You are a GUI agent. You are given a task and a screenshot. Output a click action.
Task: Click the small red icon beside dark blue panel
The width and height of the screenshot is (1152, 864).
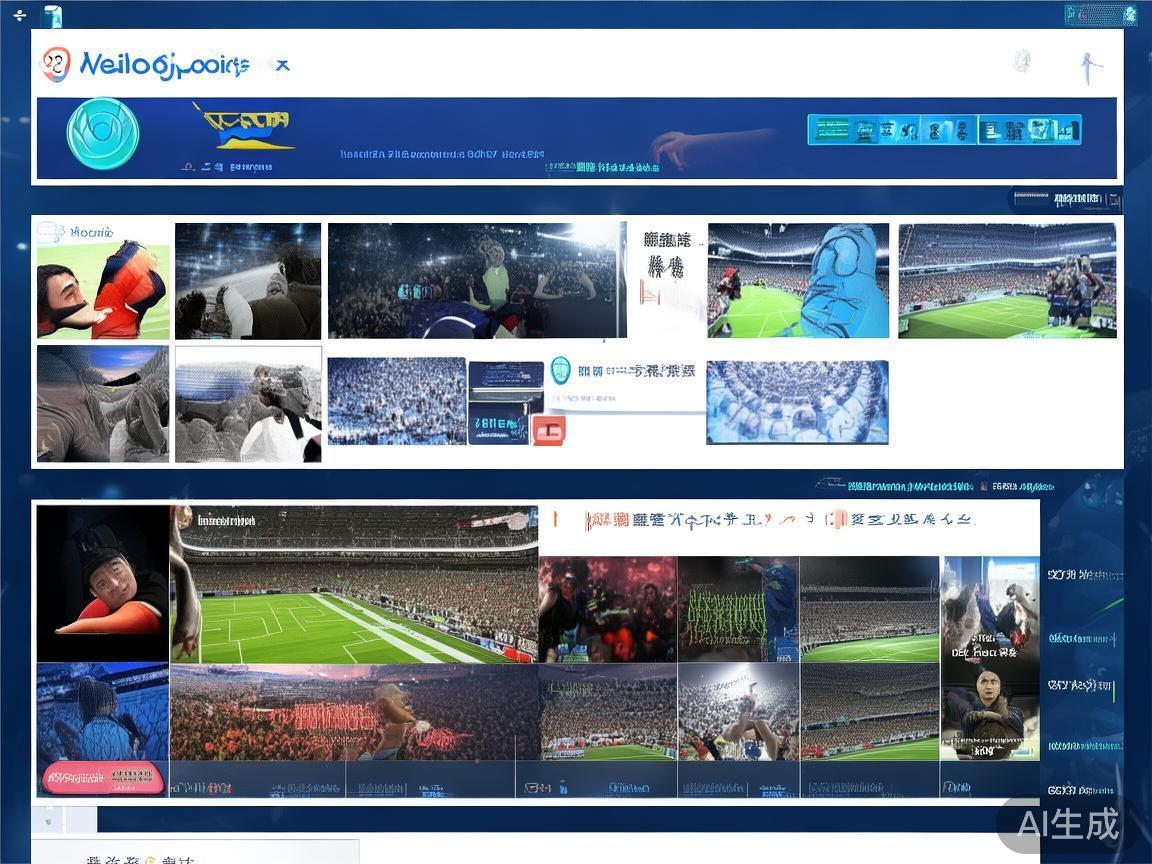[549, 430]
